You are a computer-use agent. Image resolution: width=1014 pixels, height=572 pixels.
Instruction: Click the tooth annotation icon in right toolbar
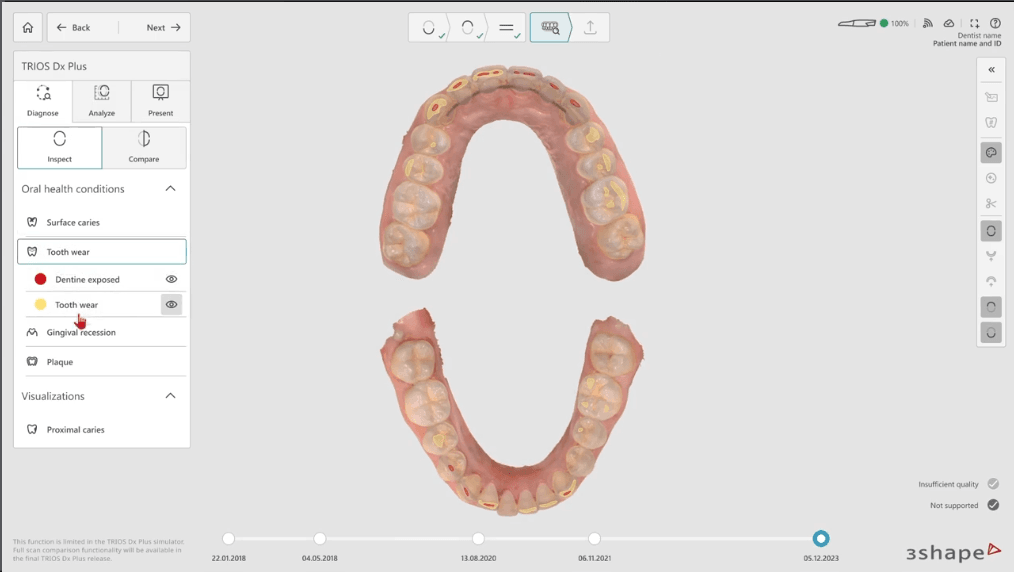[x=991, y=122]
